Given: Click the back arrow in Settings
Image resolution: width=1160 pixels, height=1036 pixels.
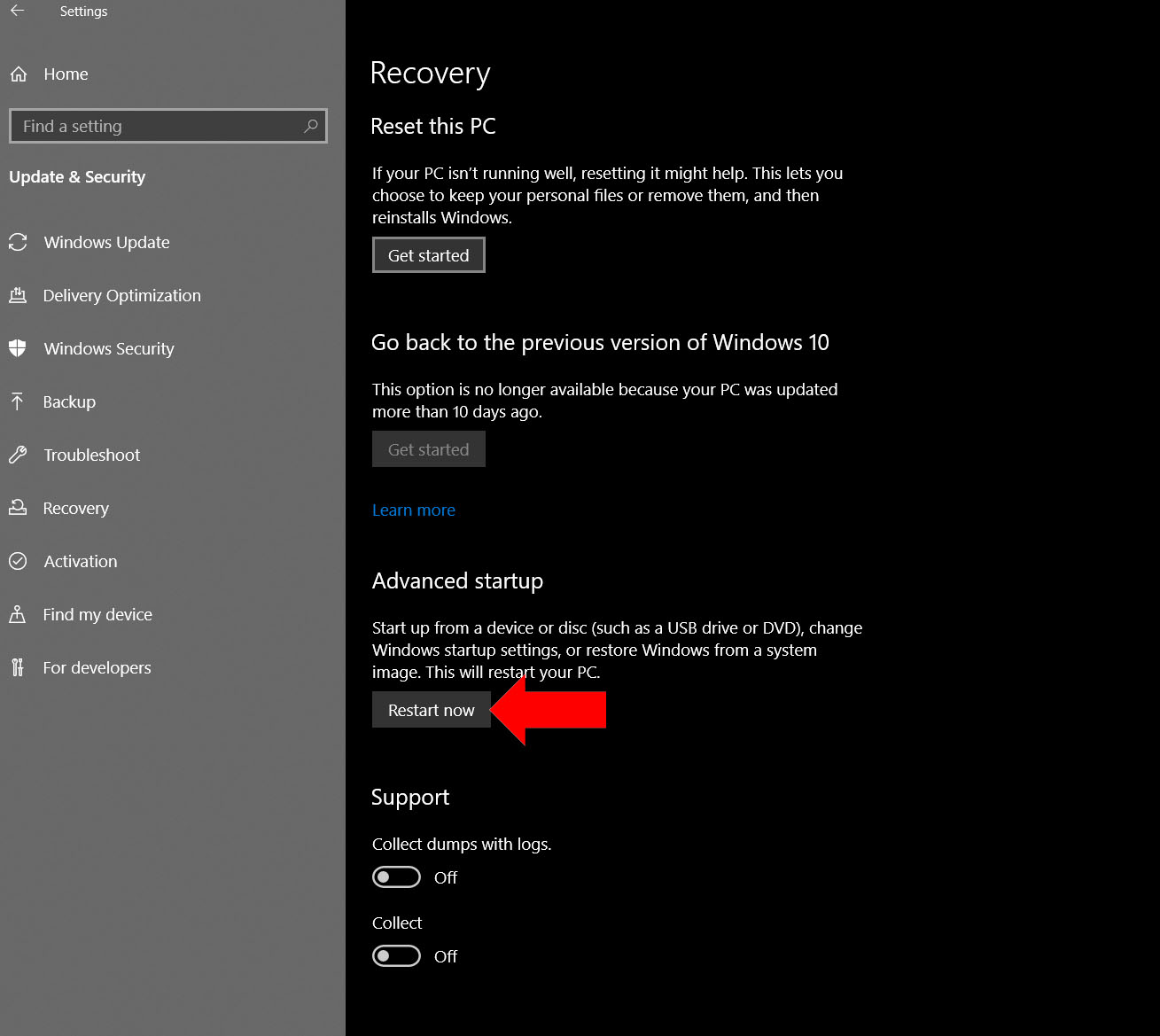Looking at the screenshot, I should point(17,11).
